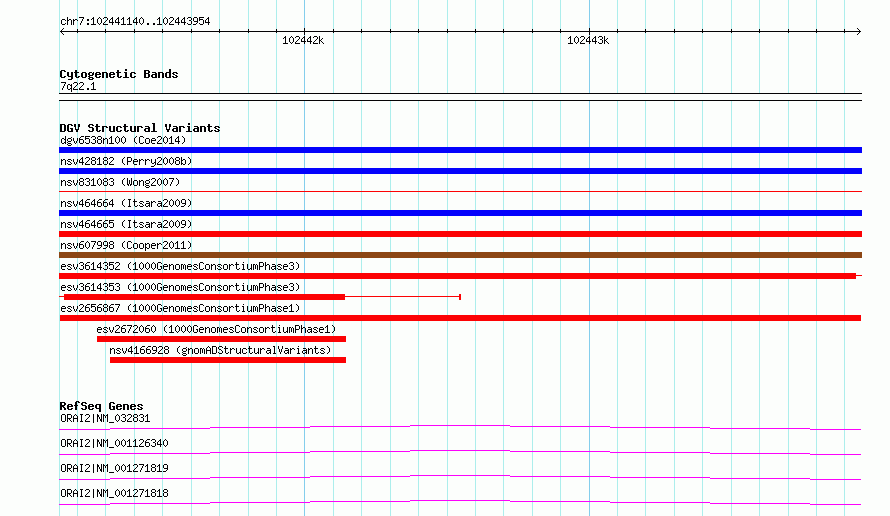
Task: Click the dgv6538n100 (Coe2014) blue variant bar
Action: tap(460, 150)
